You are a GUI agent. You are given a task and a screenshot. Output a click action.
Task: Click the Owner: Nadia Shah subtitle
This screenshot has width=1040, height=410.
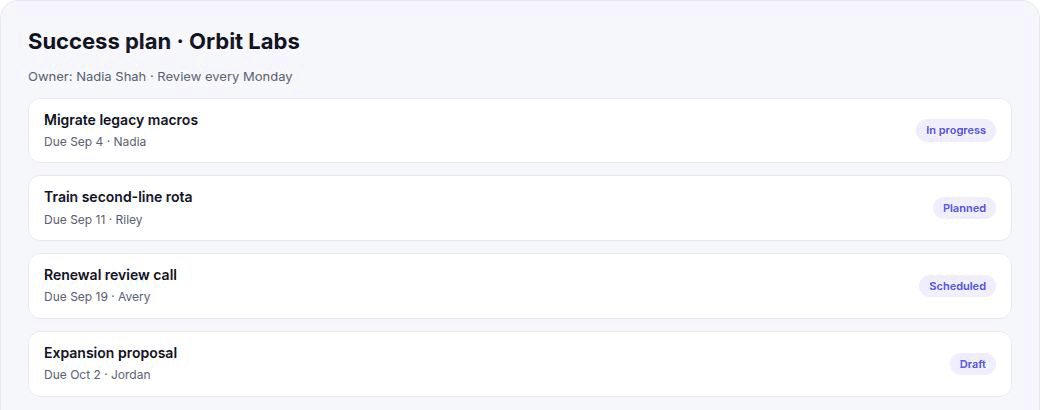pyautogui.click(x=87, y=76)
